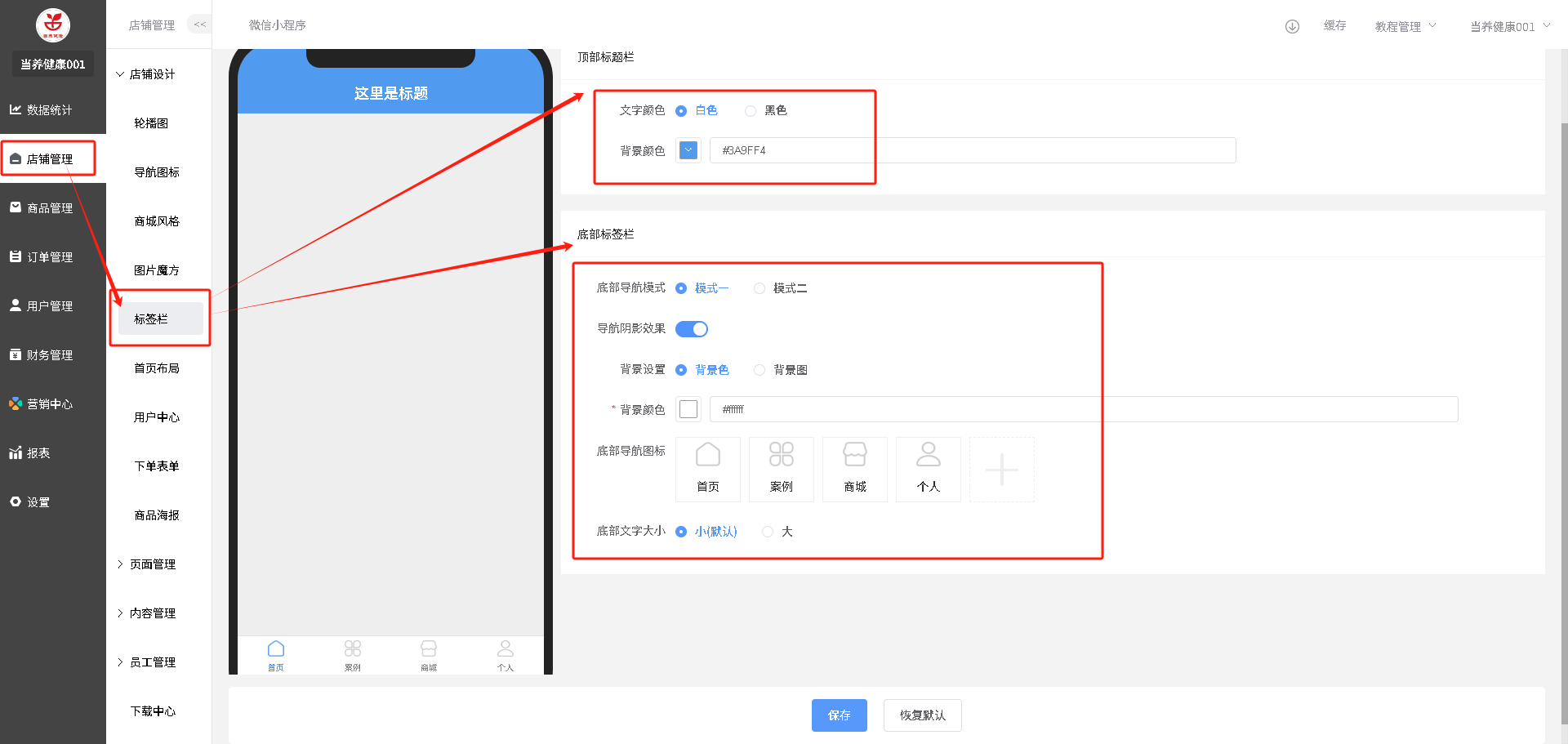
Task: Add a new bottom navigation icon
Action: coord(1001,470)
